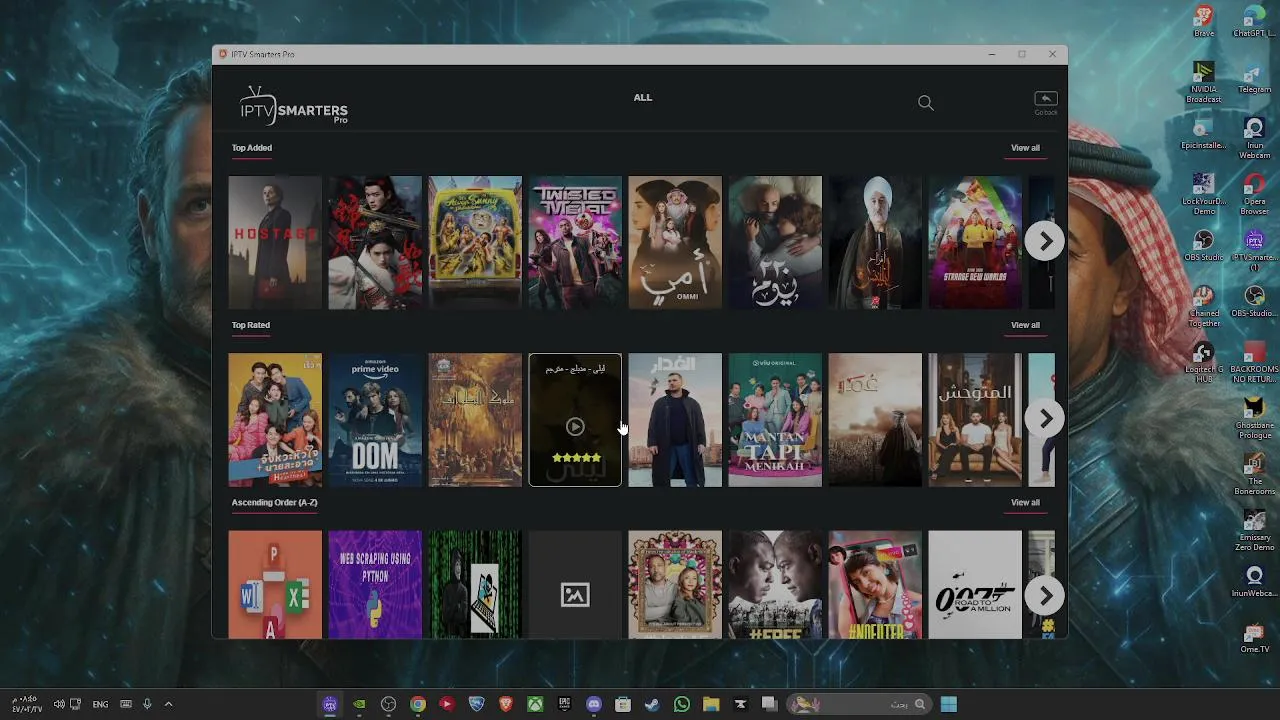
Task: Select NVIDIA Broadcast desktop icon
Action: point(1204,82)
